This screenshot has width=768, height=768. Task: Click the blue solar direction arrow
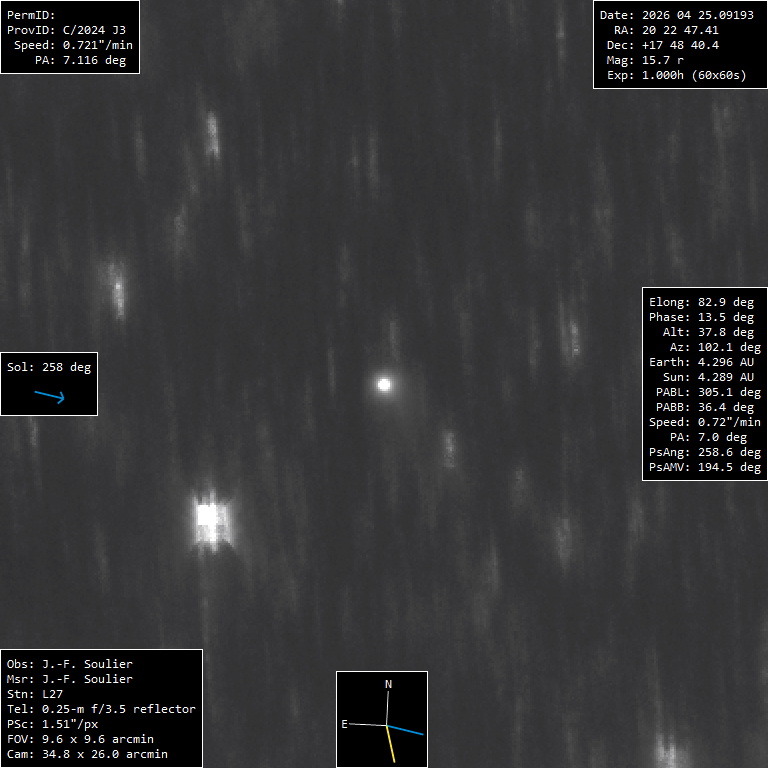click(49, 396)
